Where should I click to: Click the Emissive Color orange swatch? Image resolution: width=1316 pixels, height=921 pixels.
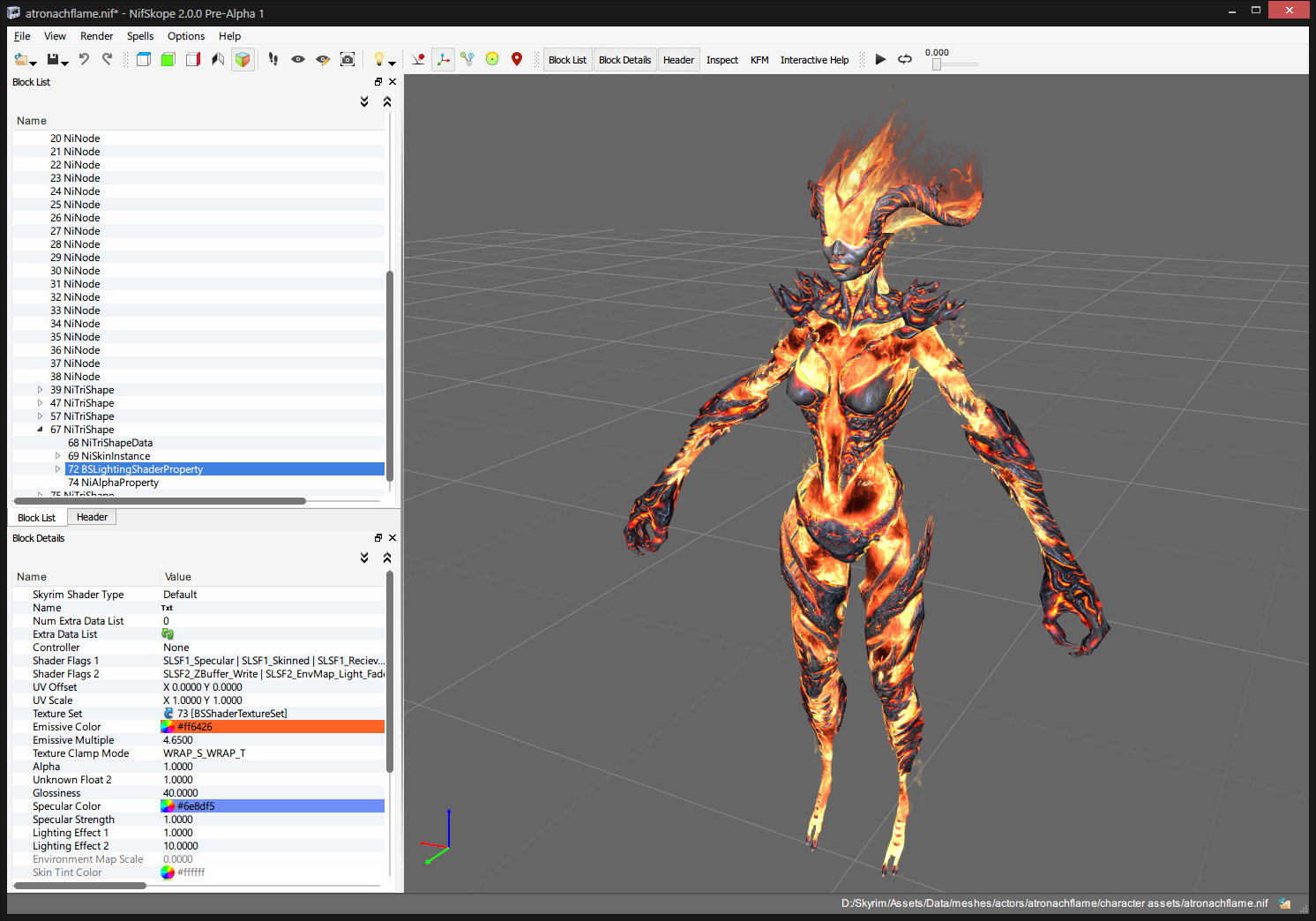(x=273, y=727)
